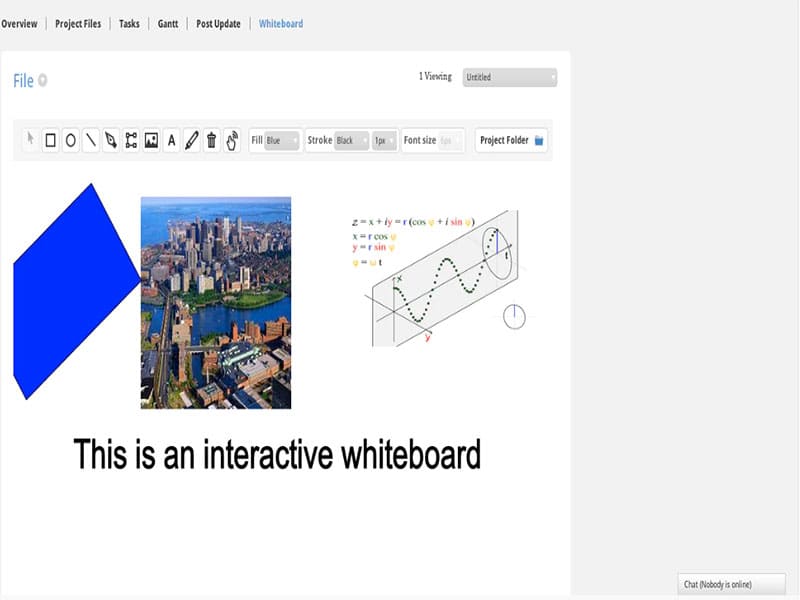Open the Fill color dropdown
This screenshot has height=600, width=800.
tap(282, 140)
